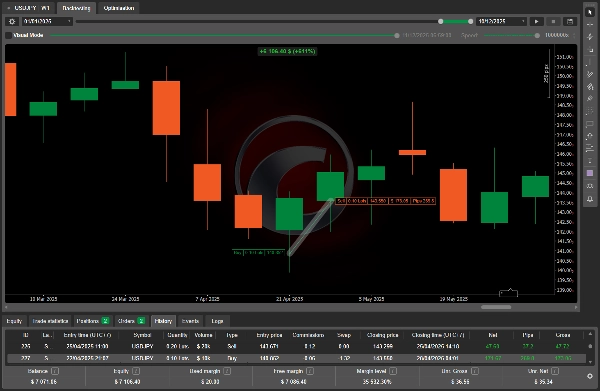Sort history by Closing price column header

382,335
